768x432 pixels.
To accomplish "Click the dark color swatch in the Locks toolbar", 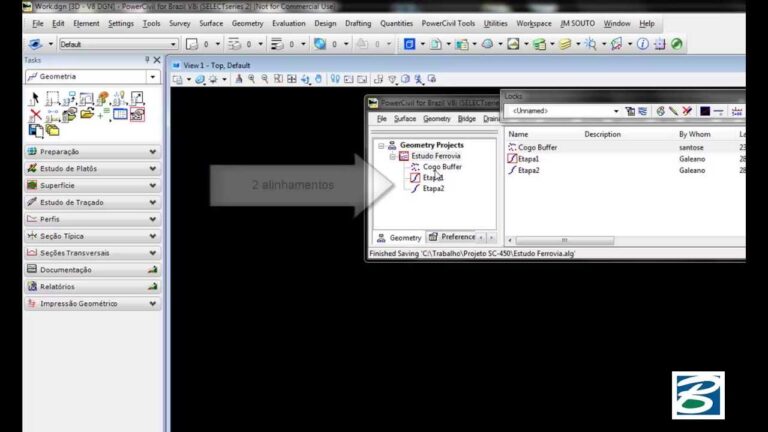I will (x=705, y=111).
